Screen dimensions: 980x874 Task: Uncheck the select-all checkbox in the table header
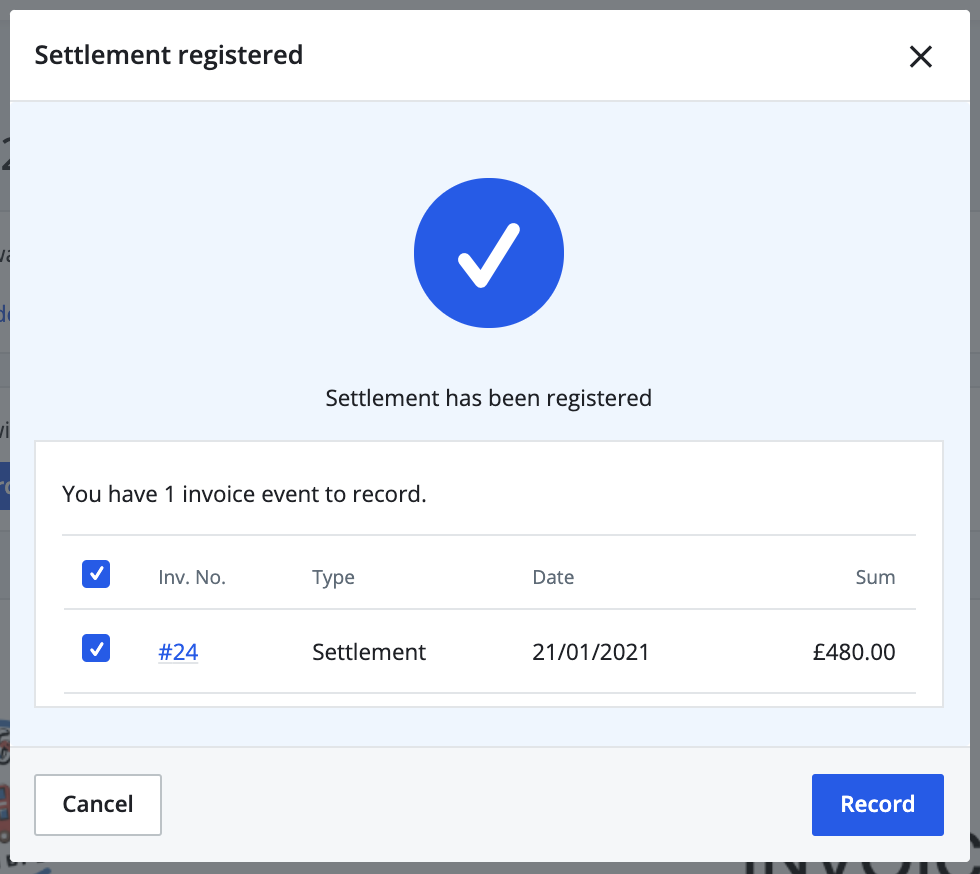[x=96, y=573]
